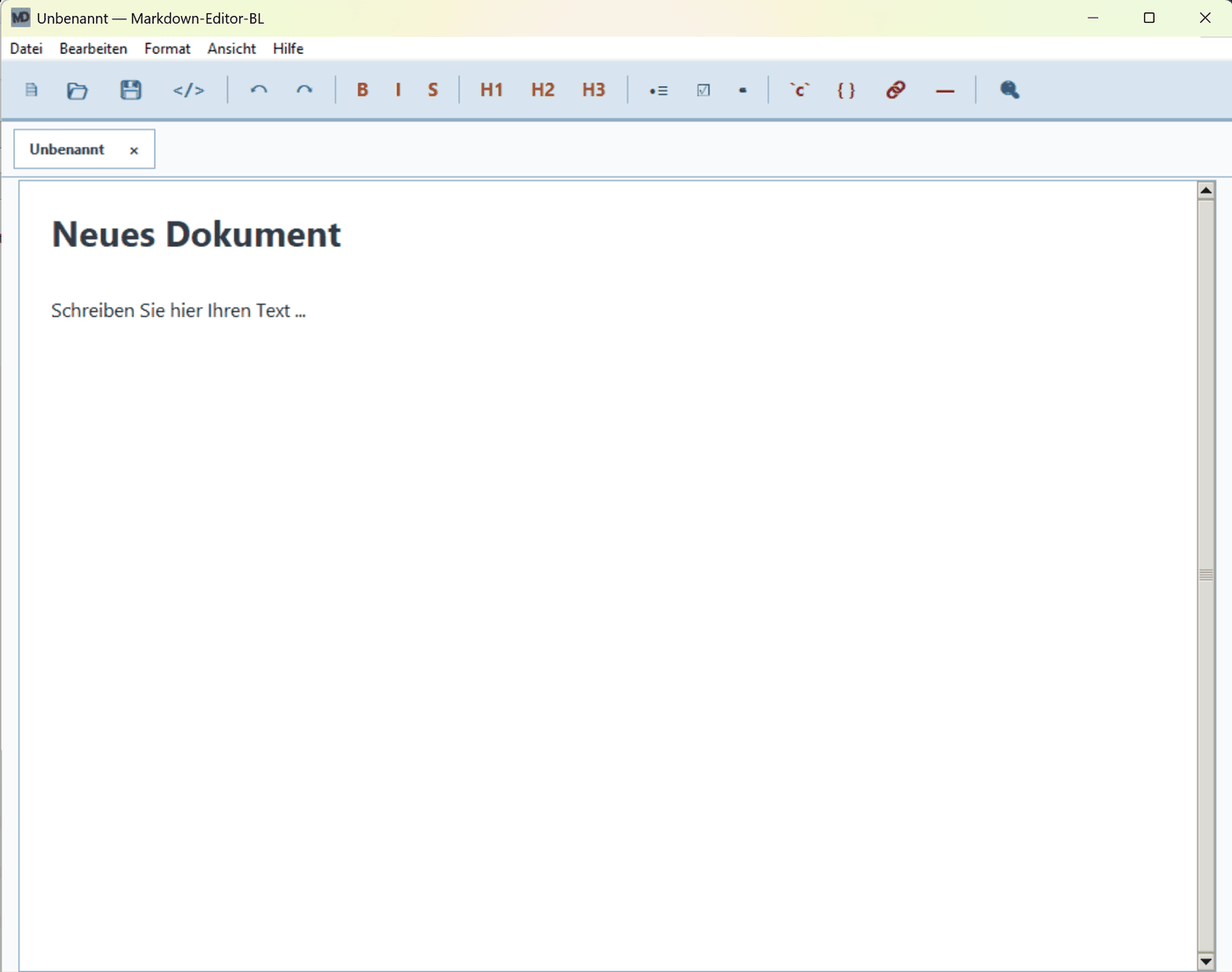Click the scrollbar down arrow

pos(1206,961)
